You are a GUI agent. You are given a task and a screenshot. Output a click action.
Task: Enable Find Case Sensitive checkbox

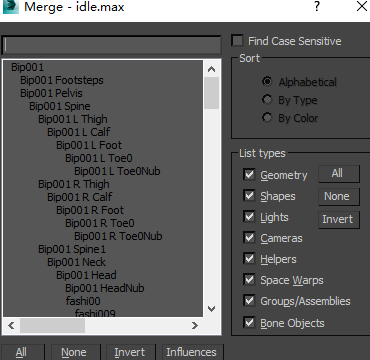pos(238,41)
